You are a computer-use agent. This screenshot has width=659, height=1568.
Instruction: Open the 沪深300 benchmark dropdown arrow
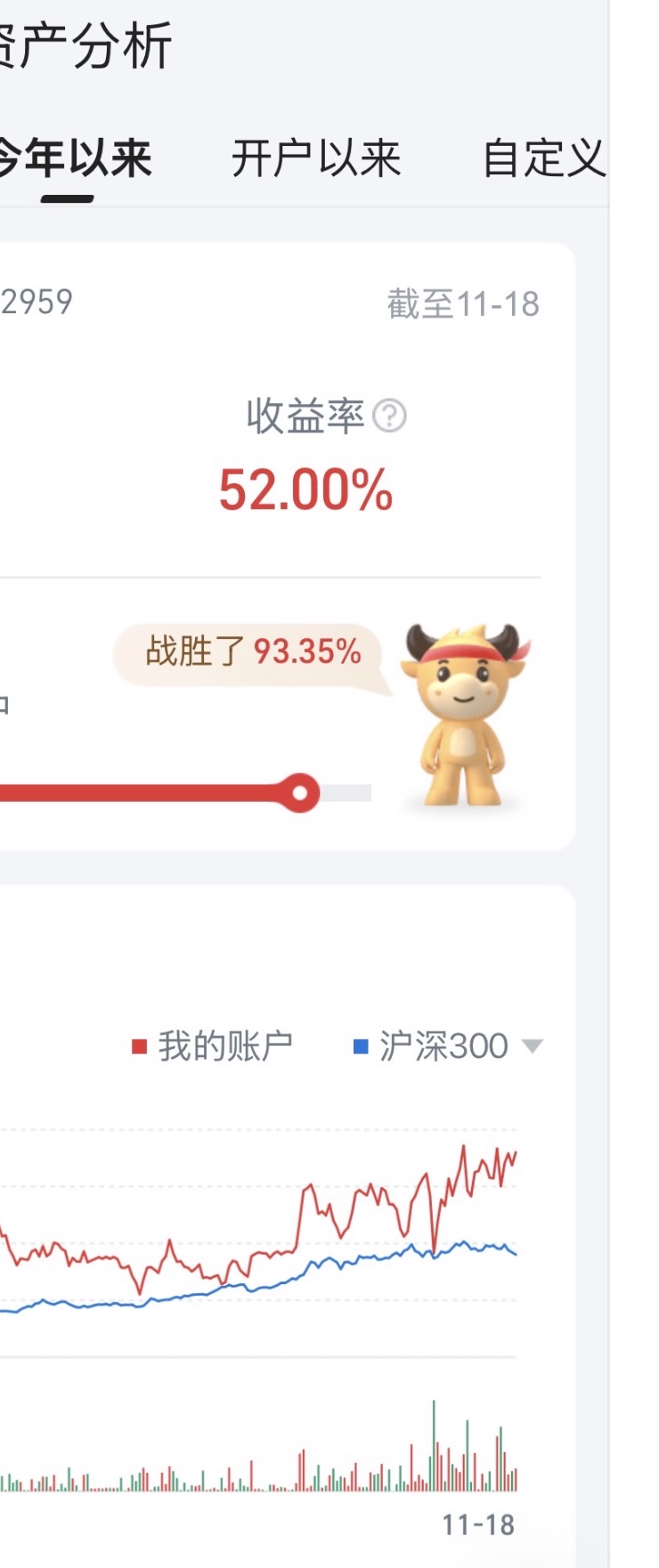click(532, 1047)
